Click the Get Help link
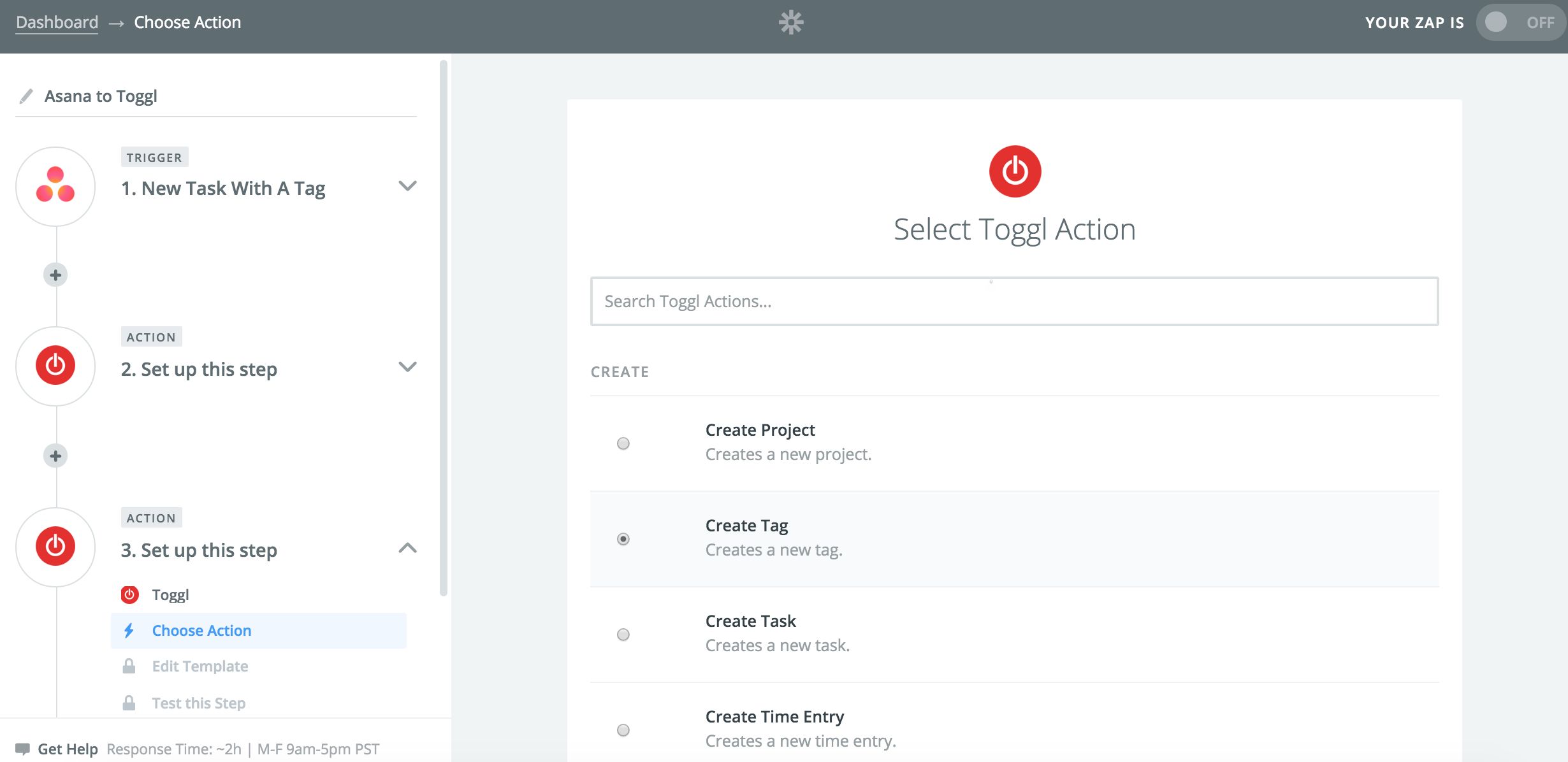 [x=68, y=749]
